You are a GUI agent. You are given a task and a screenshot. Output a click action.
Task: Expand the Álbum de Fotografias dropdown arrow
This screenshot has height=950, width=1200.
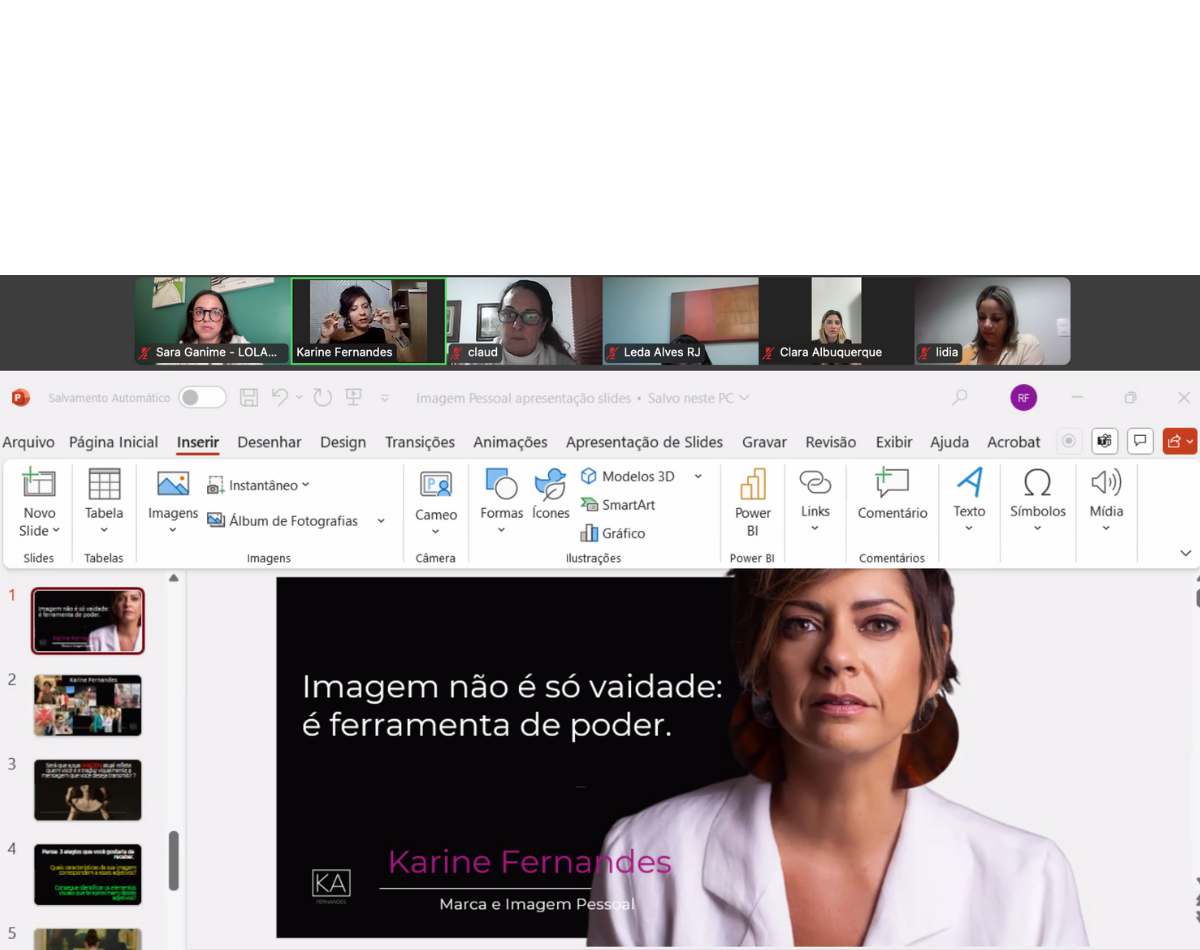click(381, 521)
